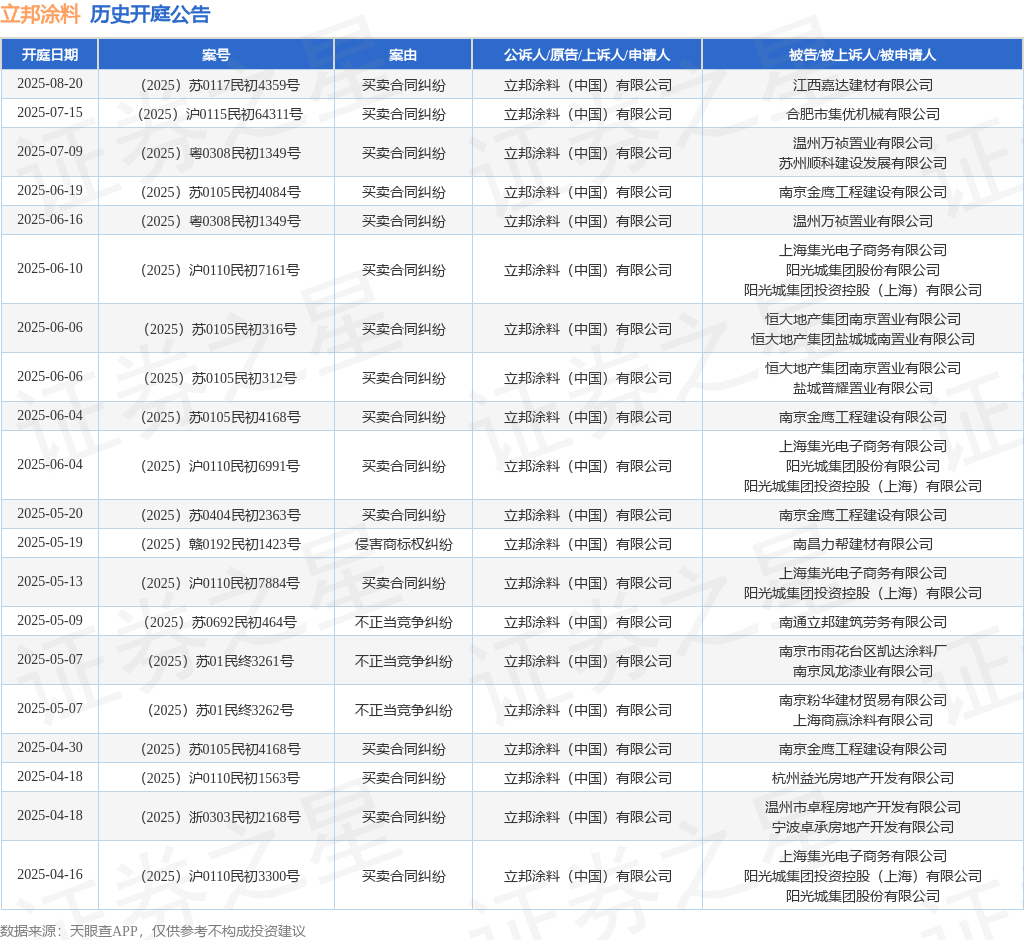Click the 立邦涂料 title text
Viewport: 1024px width, 940px height.
(x=40, y=14)
